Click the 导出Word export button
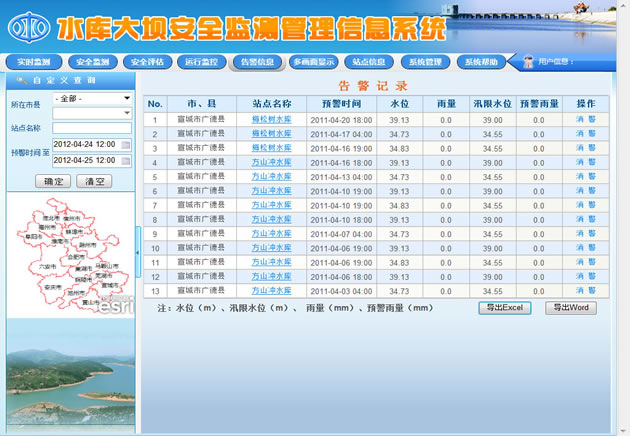Viewport: 630px width, 436px height. [x=571, y=308]
